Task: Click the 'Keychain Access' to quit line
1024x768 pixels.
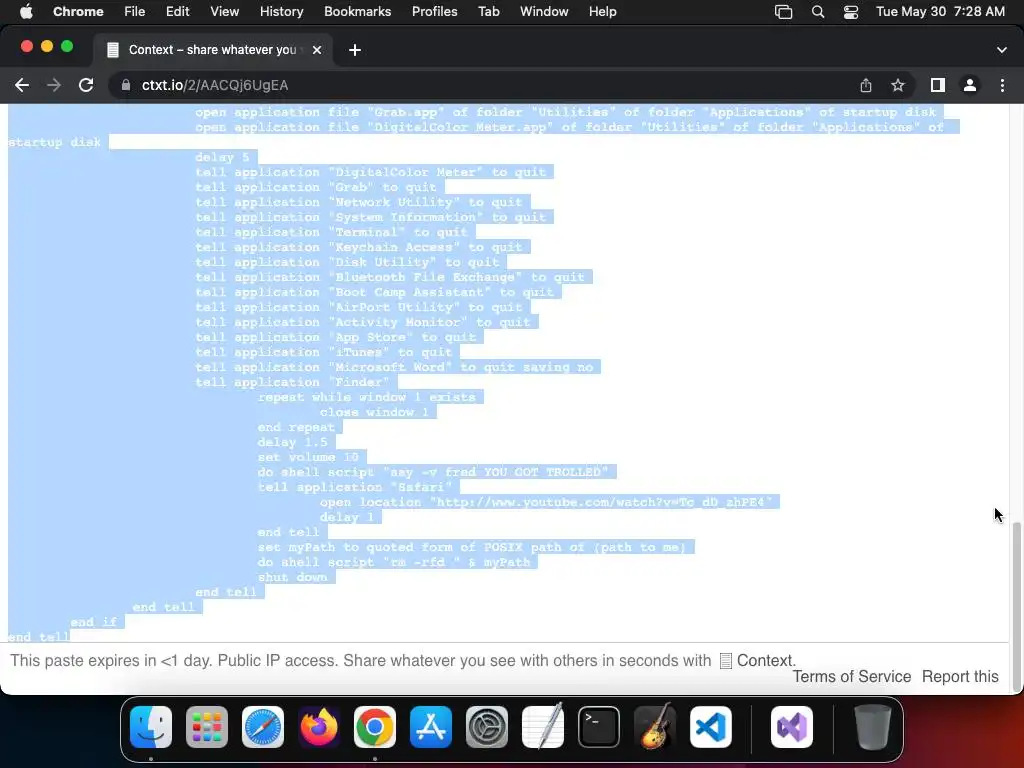Action: click(359, 247)
